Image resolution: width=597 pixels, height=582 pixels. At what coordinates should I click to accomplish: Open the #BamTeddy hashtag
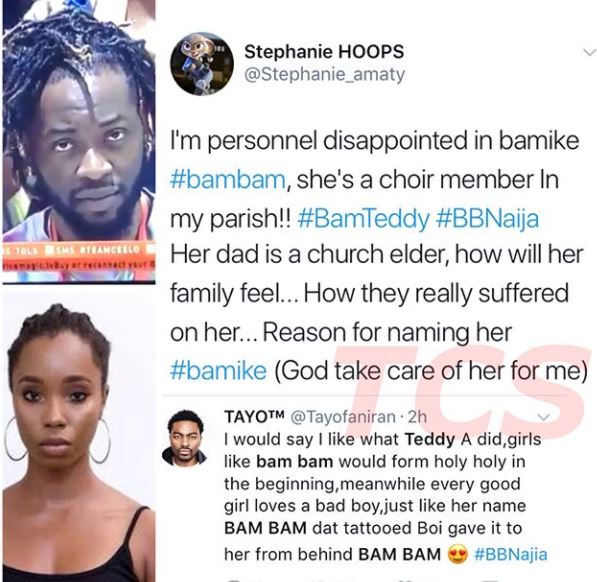(x=363, y=219)
